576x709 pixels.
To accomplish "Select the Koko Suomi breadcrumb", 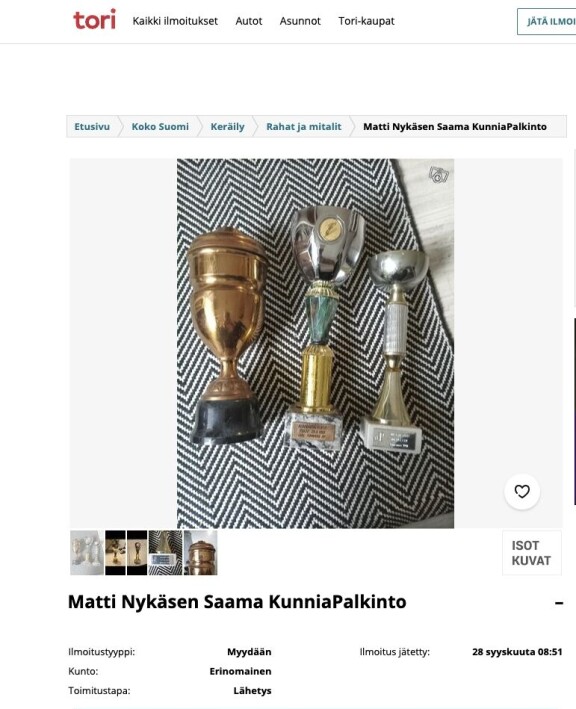I will pyautogui.click(x=160, y=127).
